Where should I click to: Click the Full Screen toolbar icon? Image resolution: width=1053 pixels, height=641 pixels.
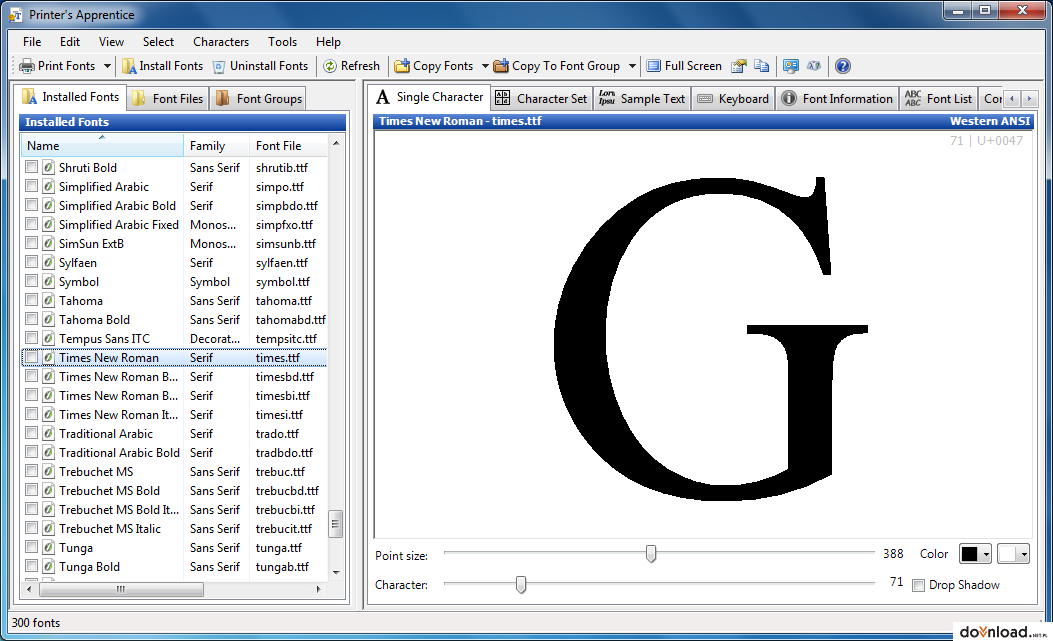(653, 66)
